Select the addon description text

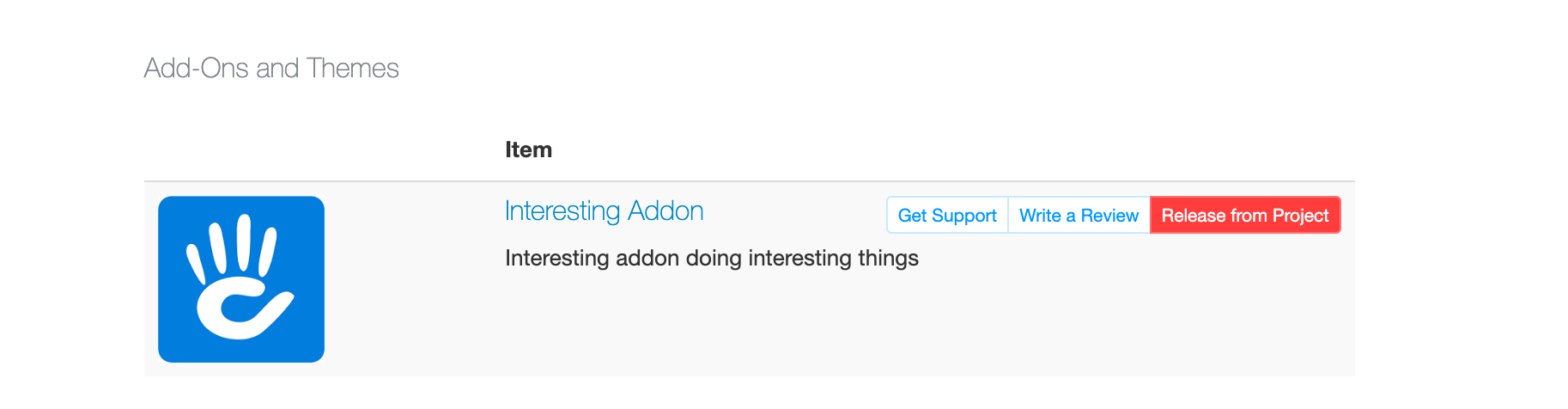[x=712, y=258]
